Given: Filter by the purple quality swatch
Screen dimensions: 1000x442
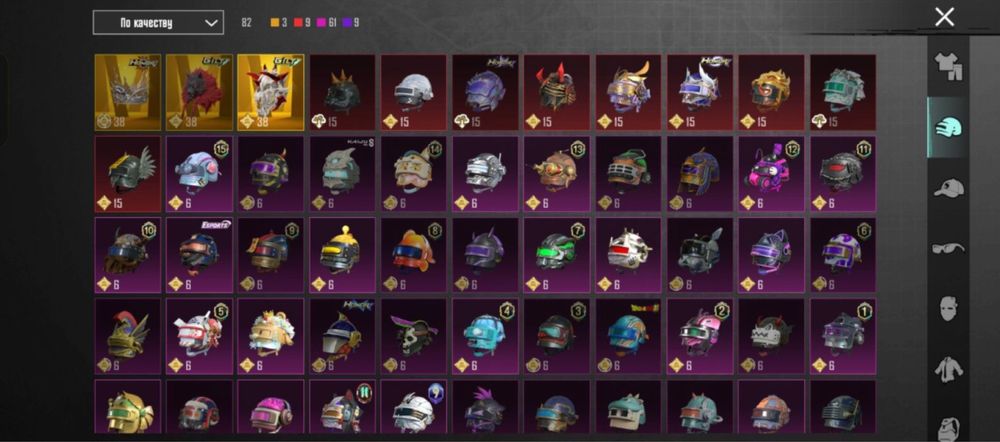Looking at the screenshot, I should click(346, 23).
